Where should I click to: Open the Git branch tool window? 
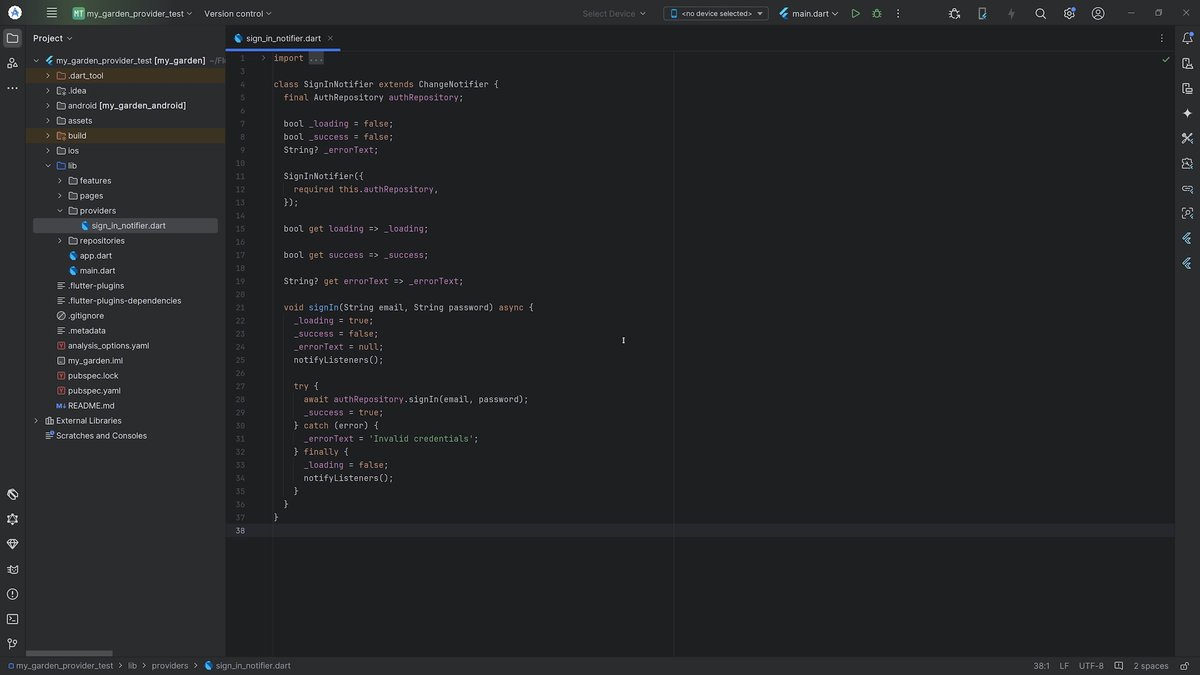pos(12,644)
